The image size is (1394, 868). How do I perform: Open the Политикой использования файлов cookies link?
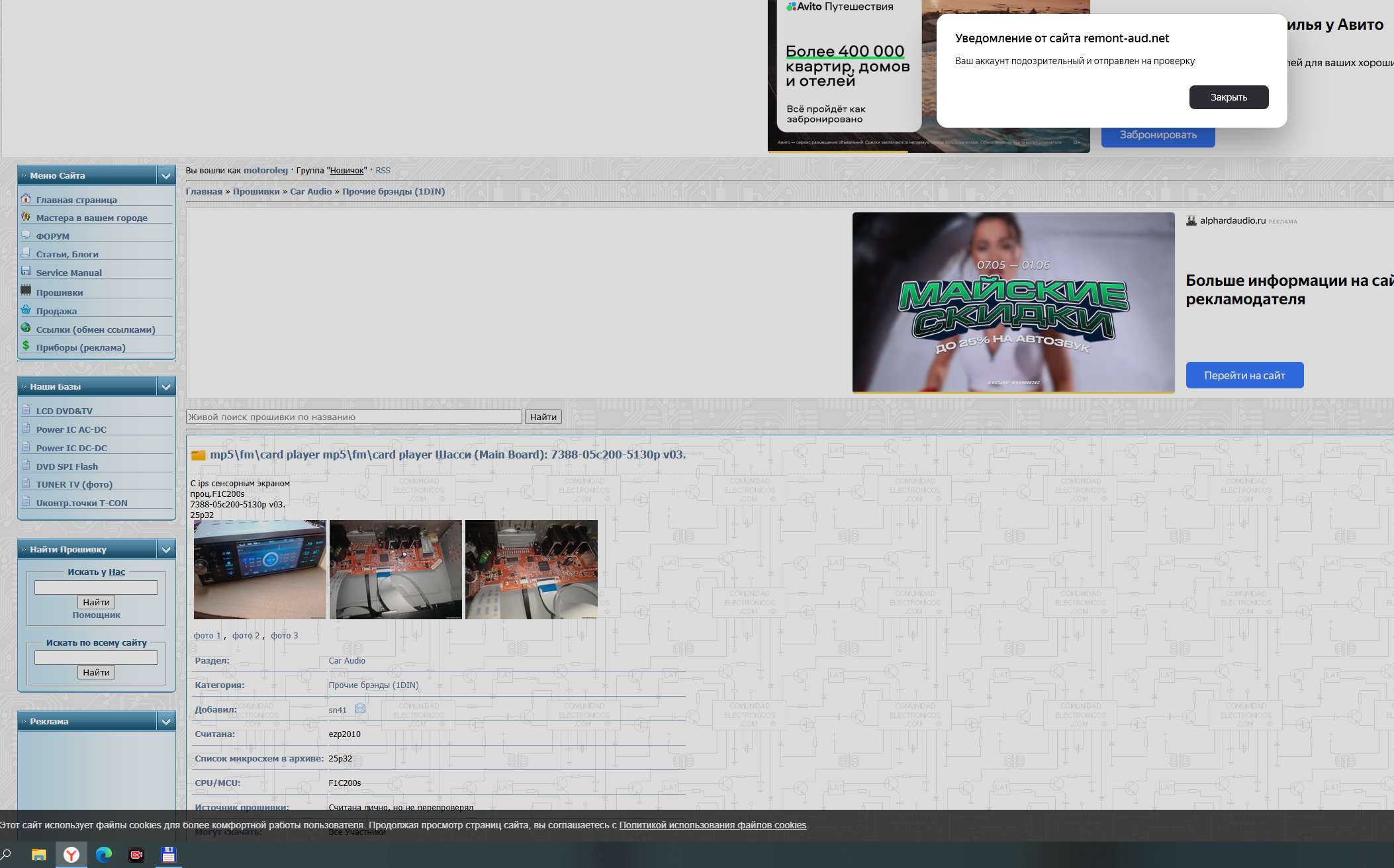[712, 825]
